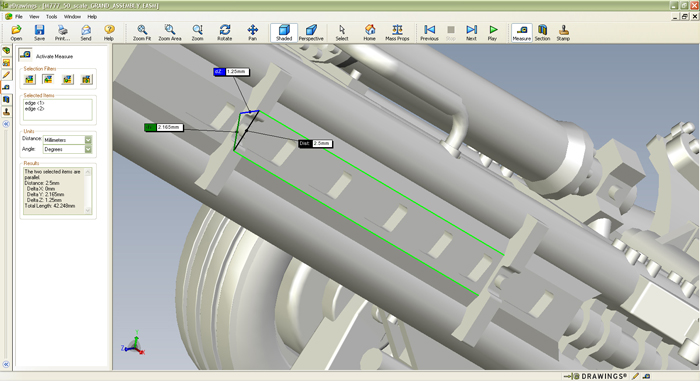Collapse the side panel using the chevron
Viewport: 700px width, 381px height.
pos(6,124)
